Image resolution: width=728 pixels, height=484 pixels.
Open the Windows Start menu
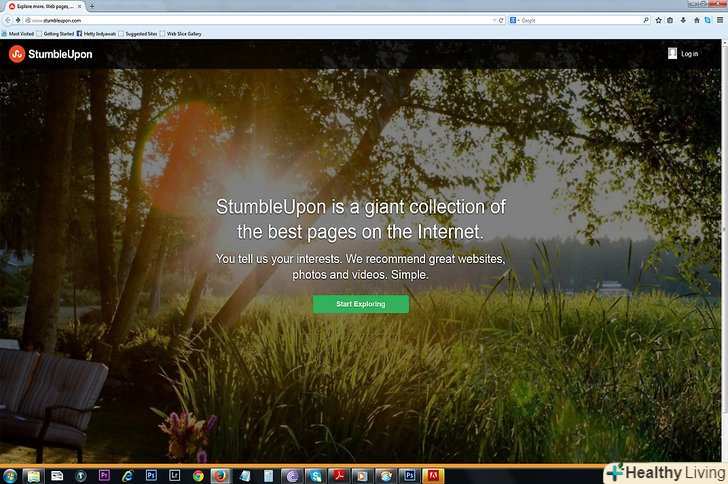10,476
